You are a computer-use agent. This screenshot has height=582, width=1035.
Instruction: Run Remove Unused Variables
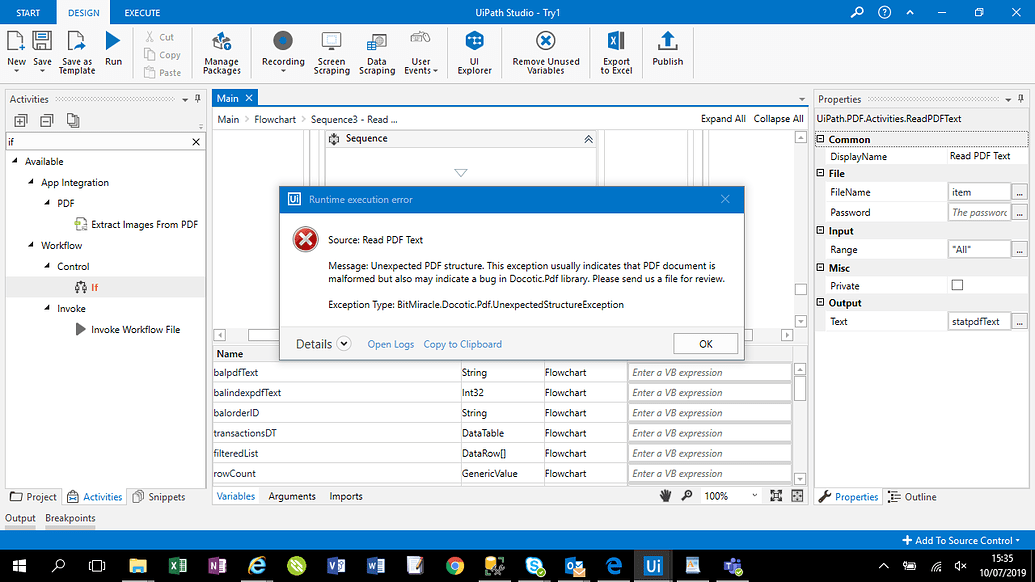click(545, 52)
